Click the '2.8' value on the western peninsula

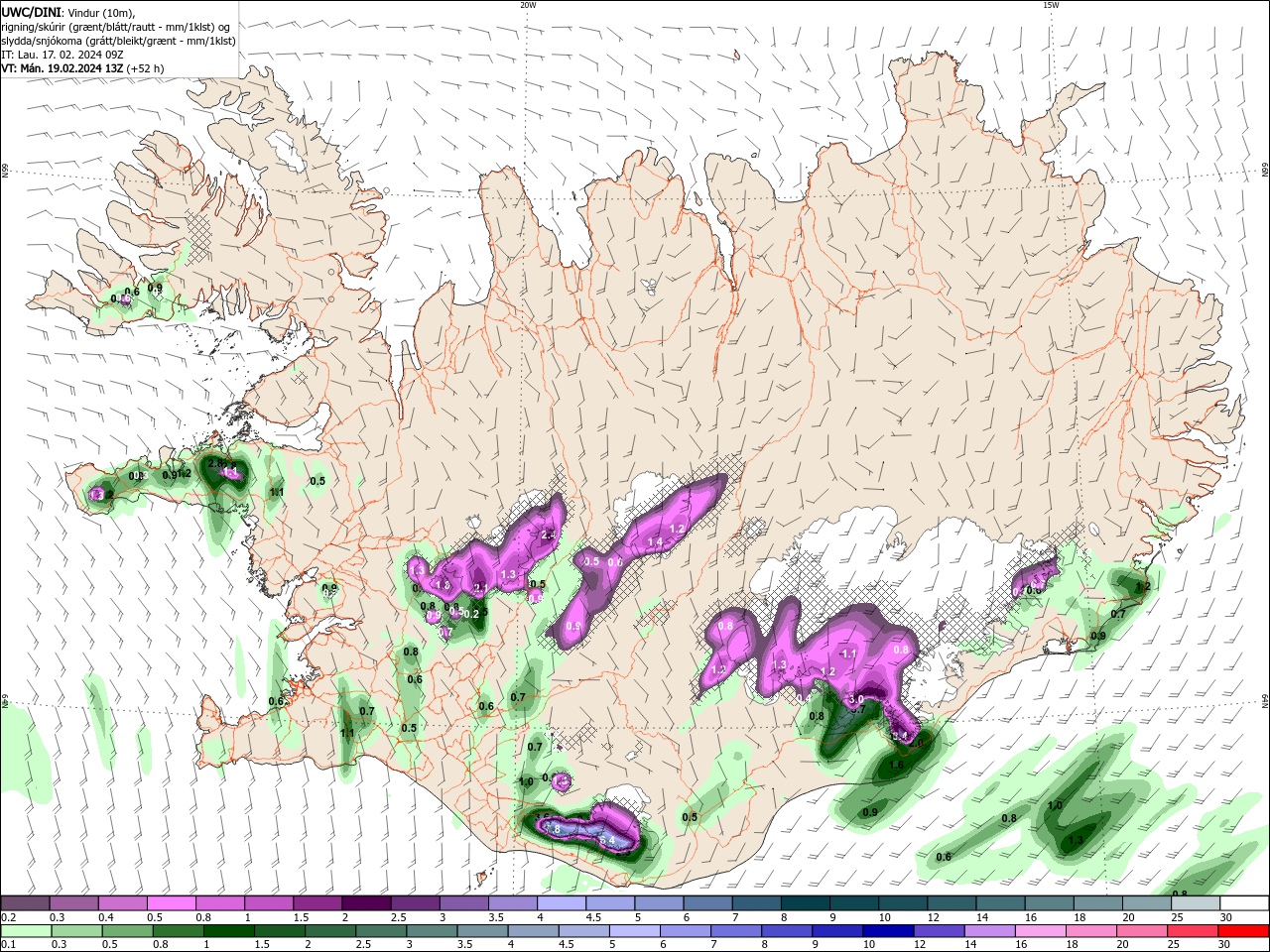pos(215,464)
